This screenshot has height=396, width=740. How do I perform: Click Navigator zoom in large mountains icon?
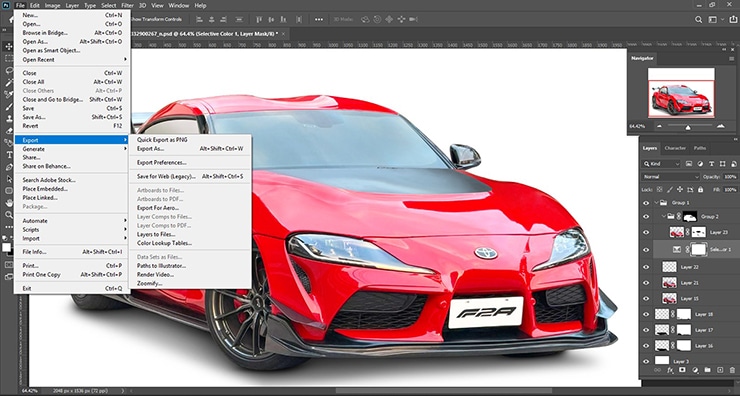click(x=720, y=126)
